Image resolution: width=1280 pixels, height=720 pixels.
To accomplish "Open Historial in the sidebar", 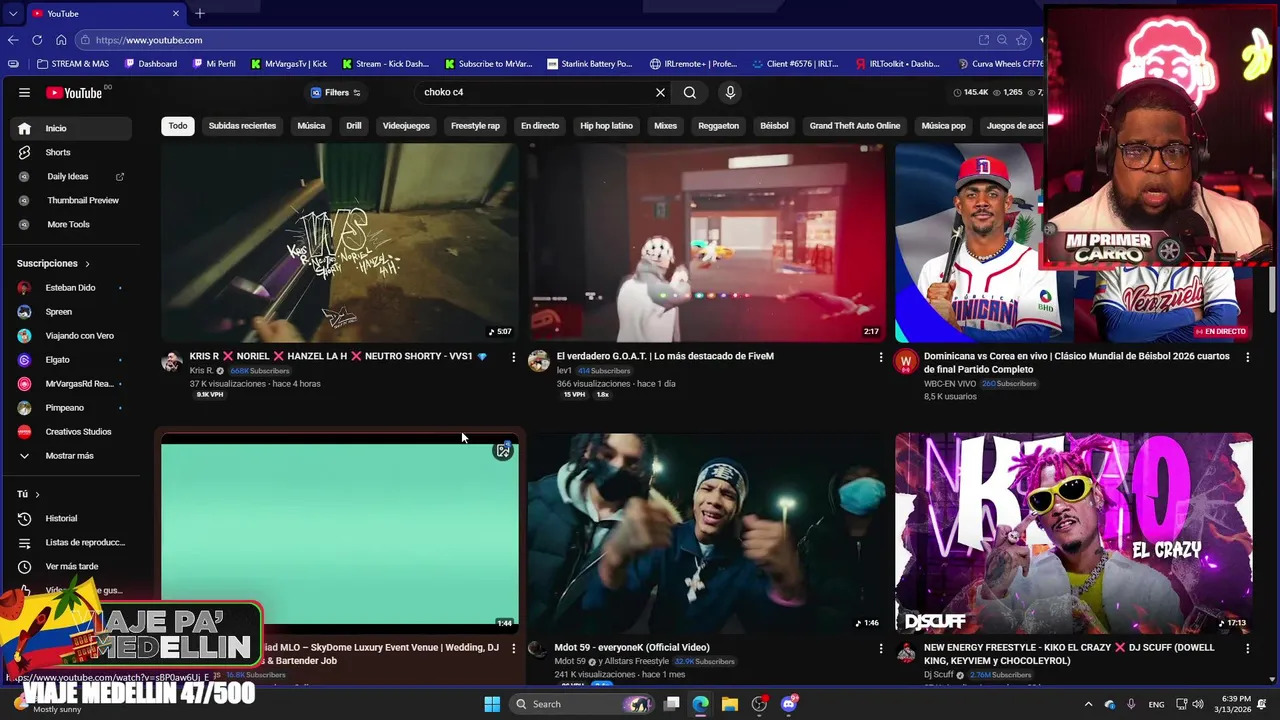I will (71, 518).
